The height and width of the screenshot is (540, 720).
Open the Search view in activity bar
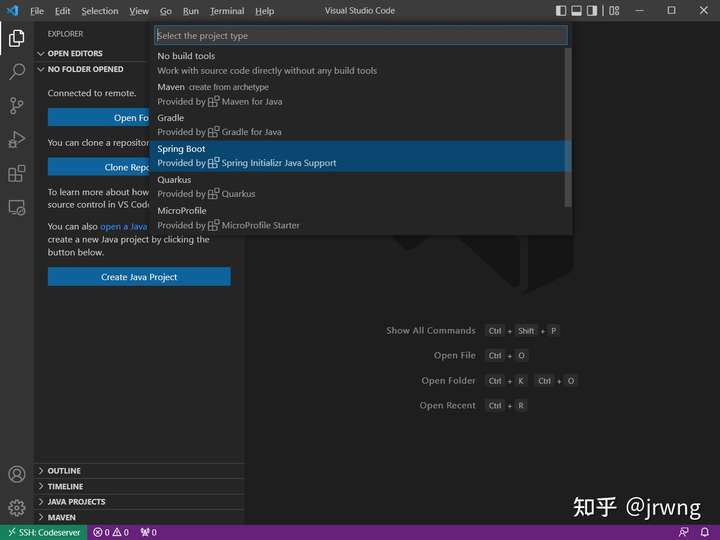17,72
